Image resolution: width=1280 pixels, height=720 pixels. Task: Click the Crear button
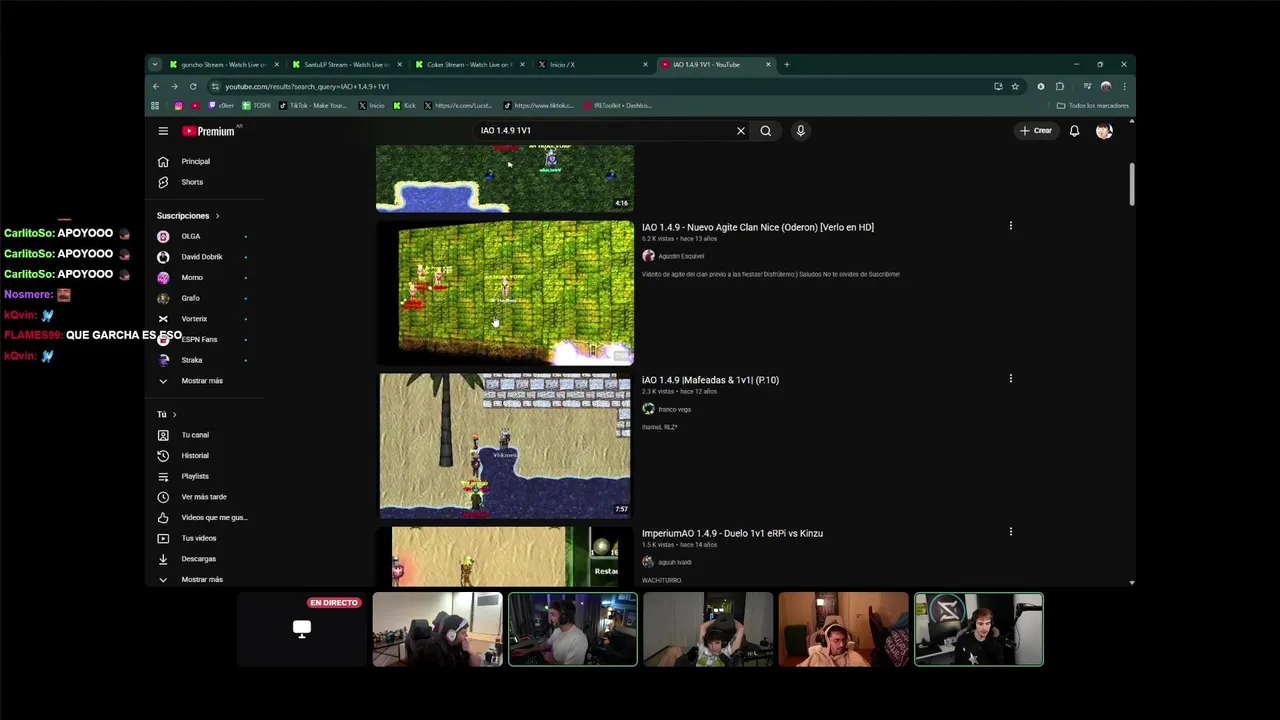pos(1036,131)
